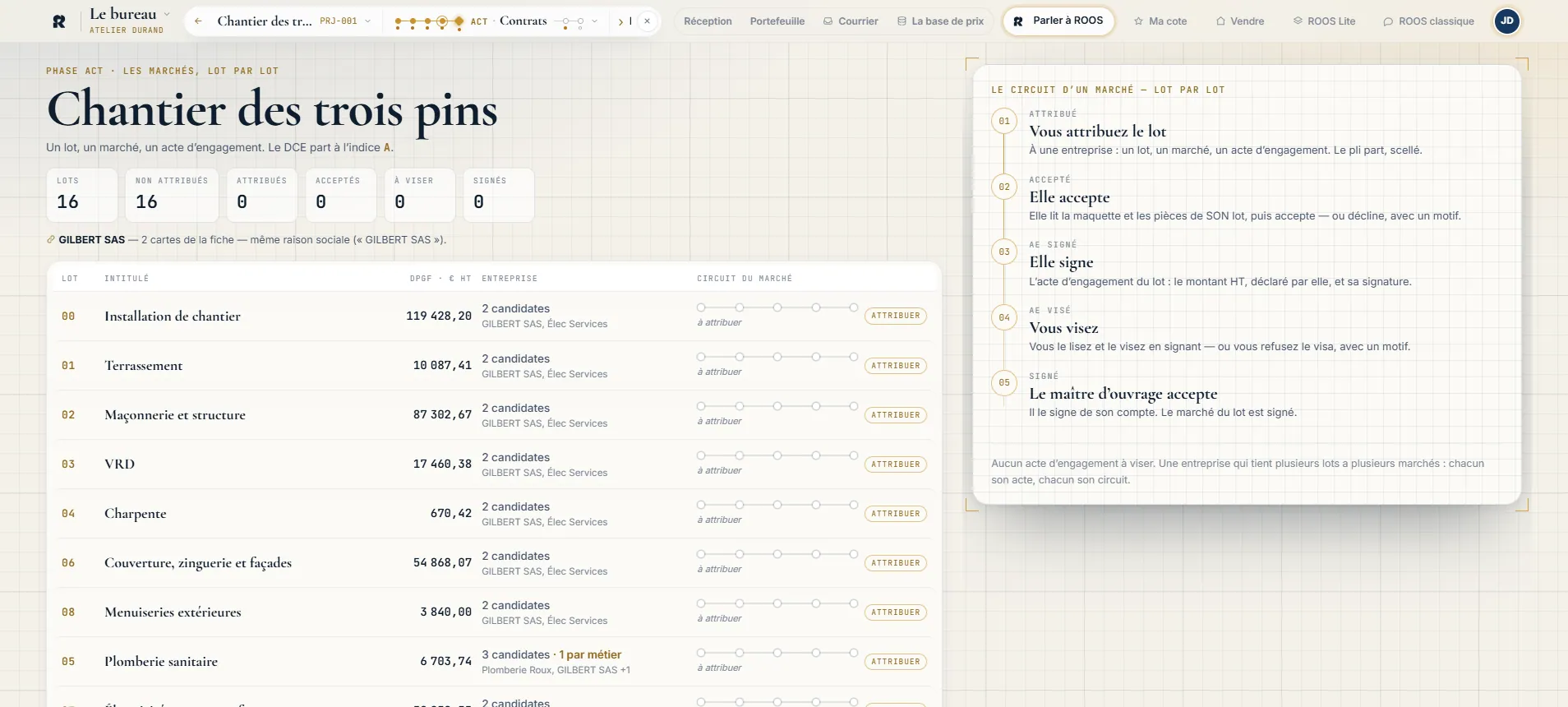
Task: Click the speech bubble icon of ROOS classique
Action: coord(1388,21)
